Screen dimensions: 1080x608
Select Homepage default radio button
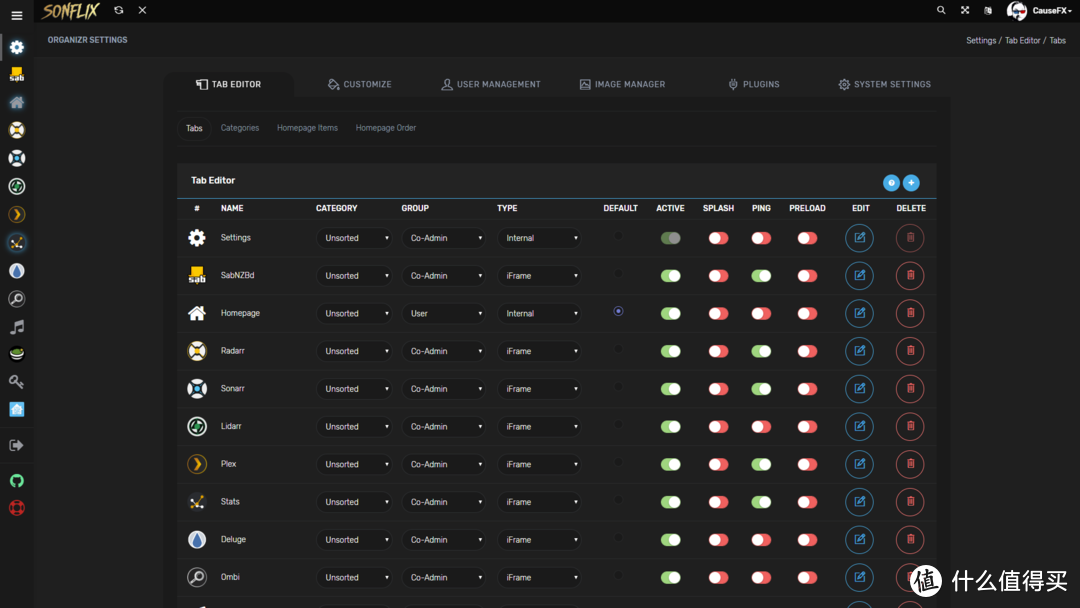pyautogui.click(x=618, y=311)
